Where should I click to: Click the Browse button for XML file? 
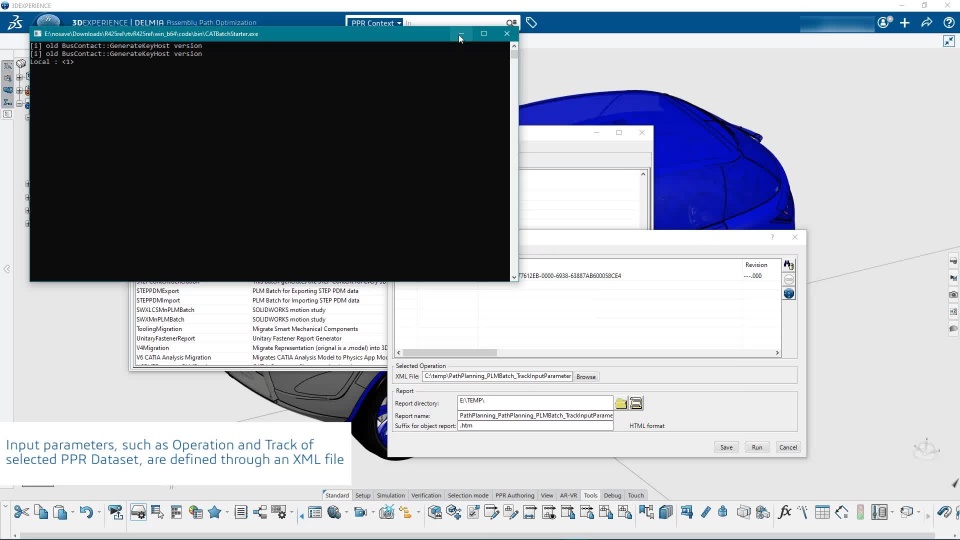[x=586, y=377]
